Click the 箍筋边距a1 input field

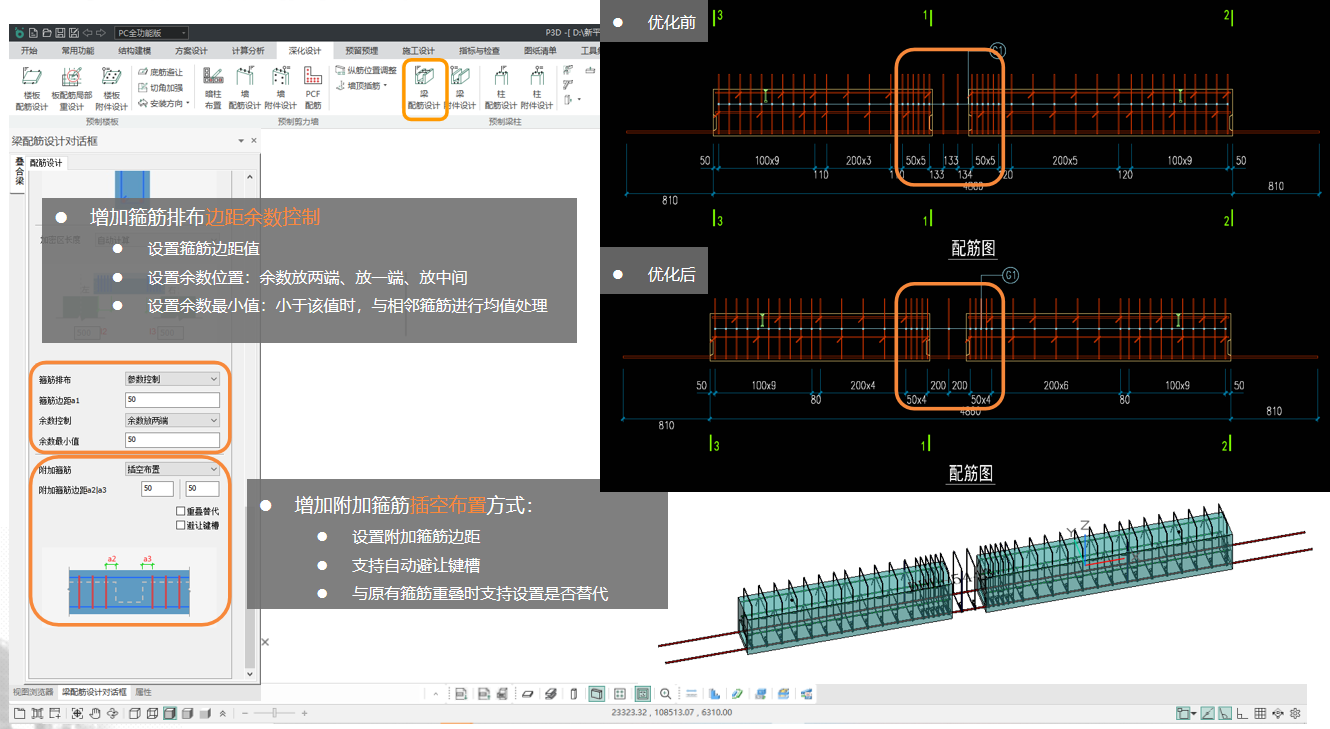tap(171, 400)
